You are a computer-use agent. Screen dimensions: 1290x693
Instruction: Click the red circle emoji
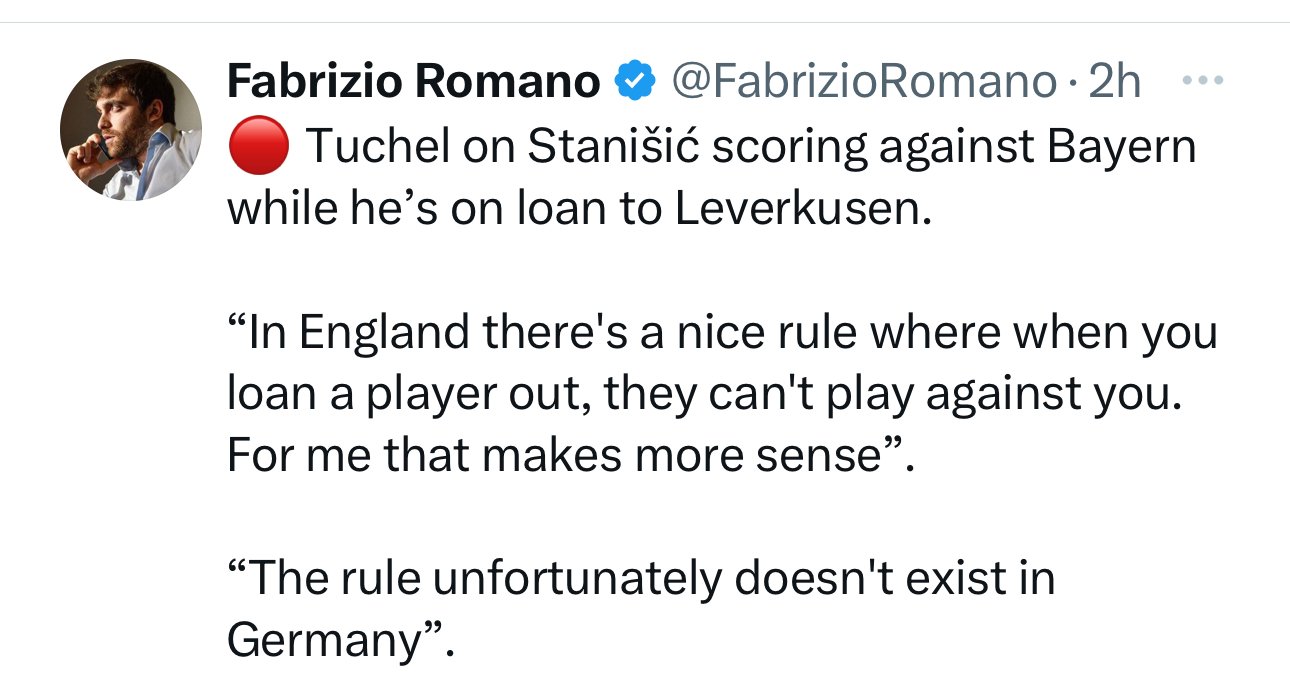pyautogui.click(x=258, y=147)
